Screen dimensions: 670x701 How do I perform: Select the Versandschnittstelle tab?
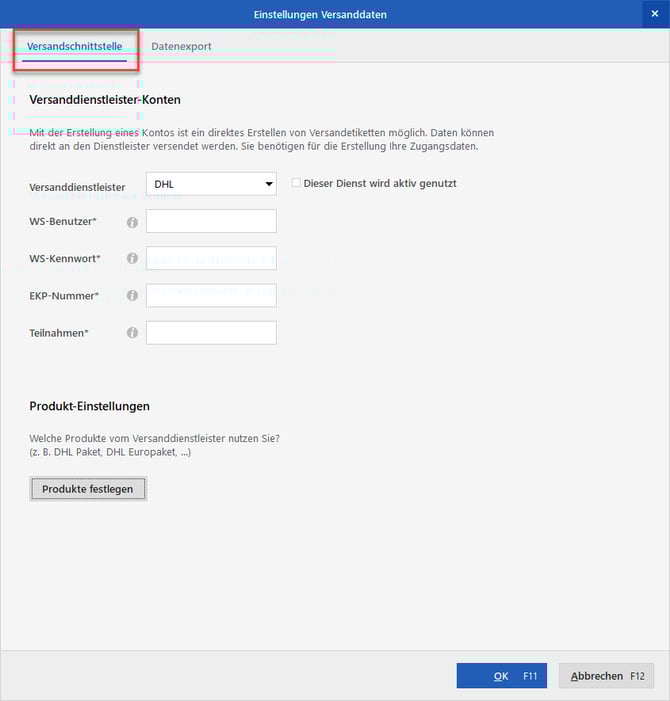click(75, 46)
